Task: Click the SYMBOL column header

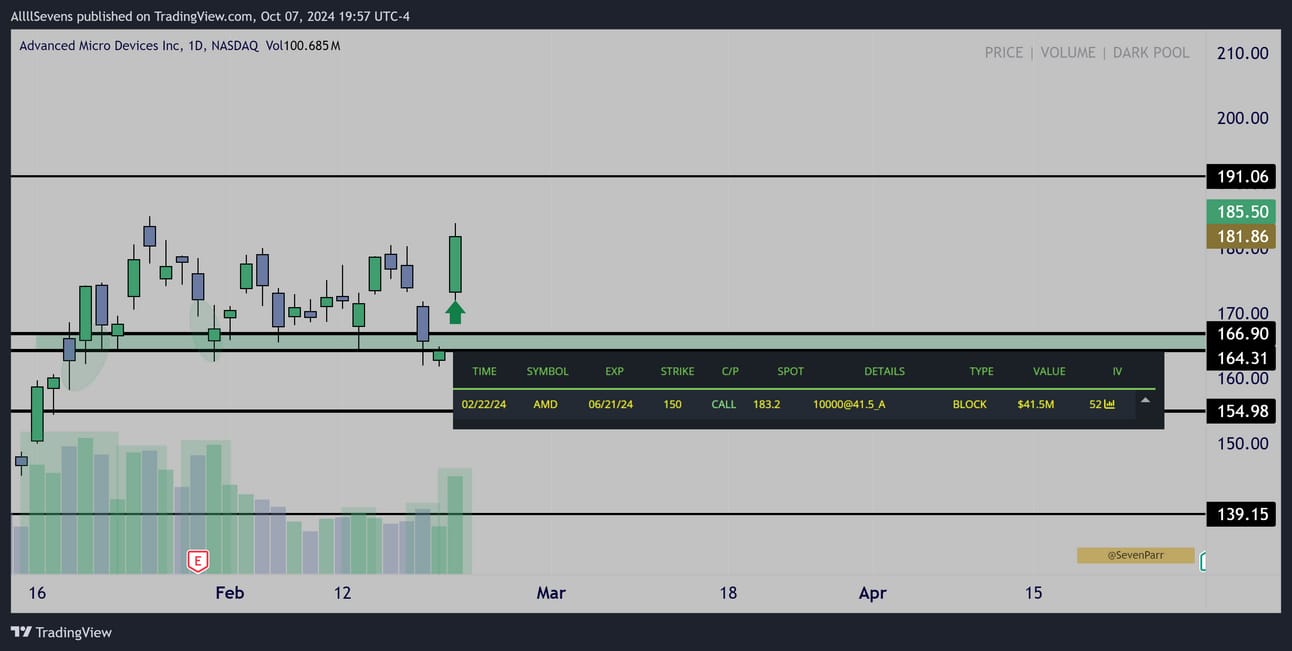Action: (547, 371)
